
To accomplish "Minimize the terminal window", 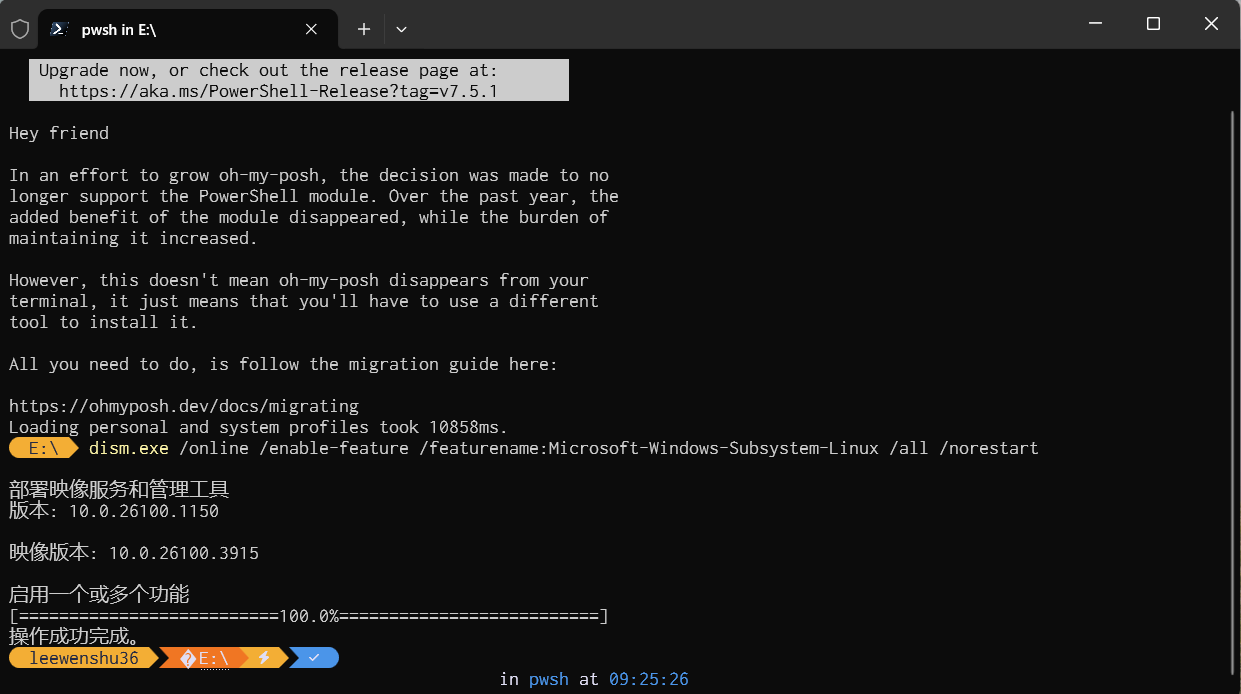I will click(1095, 24).
